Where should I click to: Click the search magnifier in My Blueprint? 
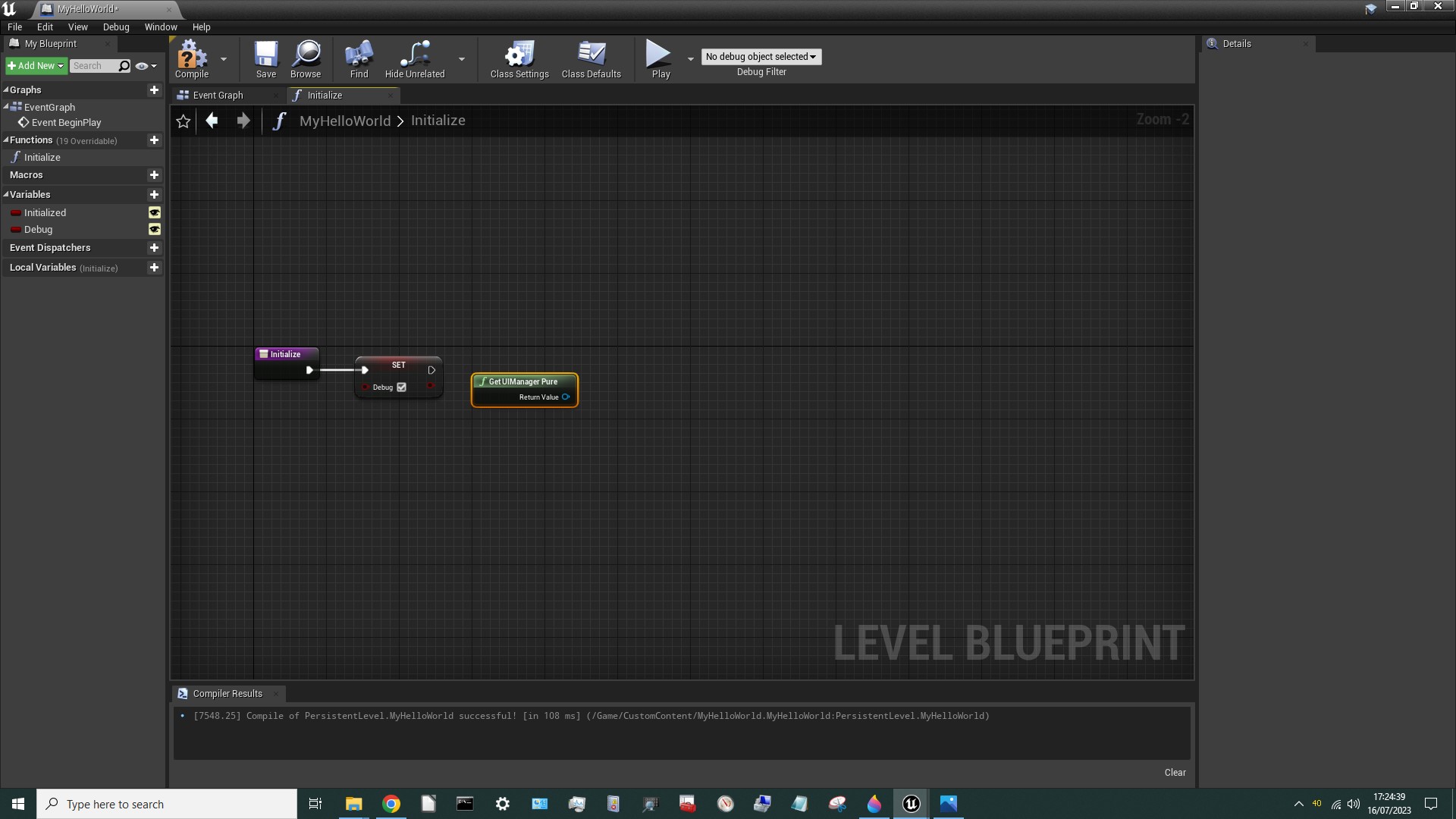pos(124,66)
